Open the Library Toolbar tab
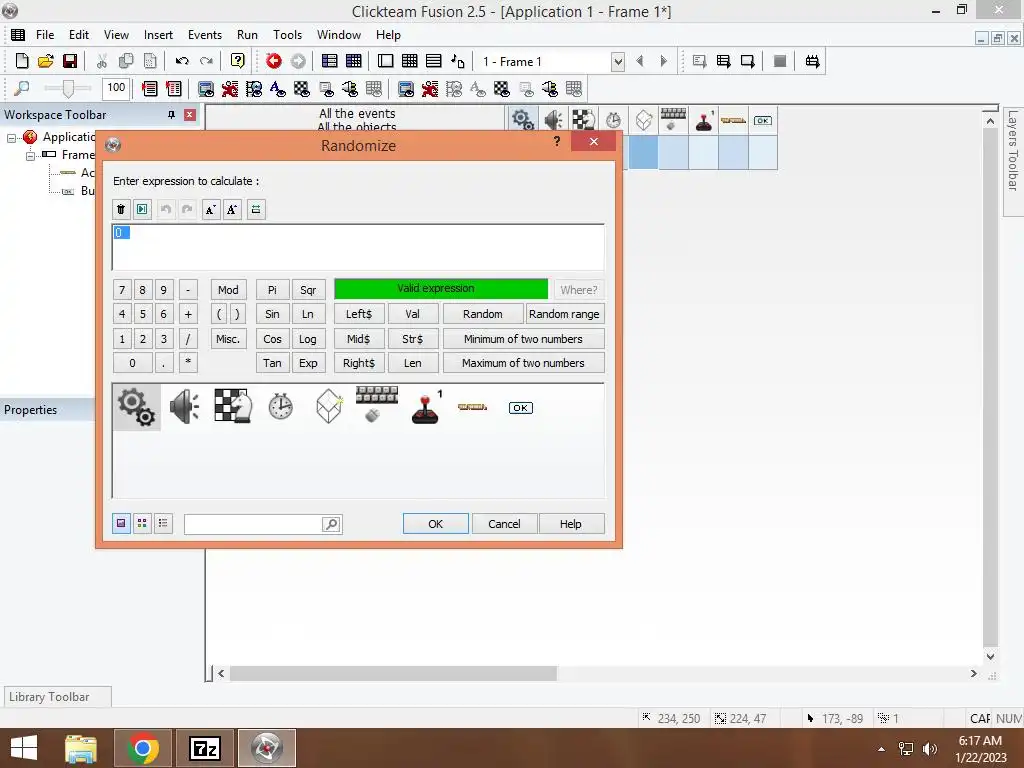The height and width of the screenshot is (768, 1024). click(57, 697)
